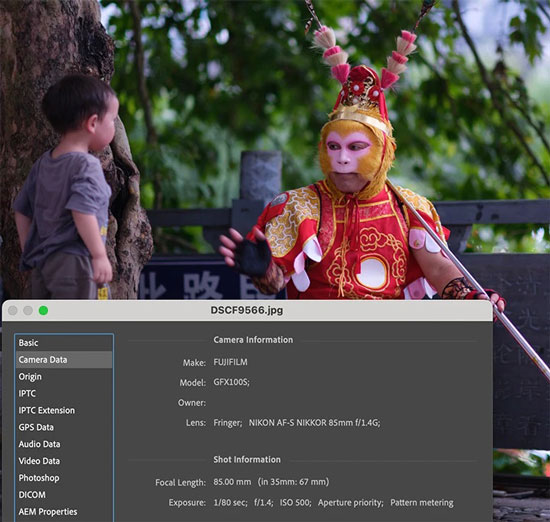Screen dimensions: 550x522
Task: Open the Photoshop metadata section
Action: click(x=64, y=477)
